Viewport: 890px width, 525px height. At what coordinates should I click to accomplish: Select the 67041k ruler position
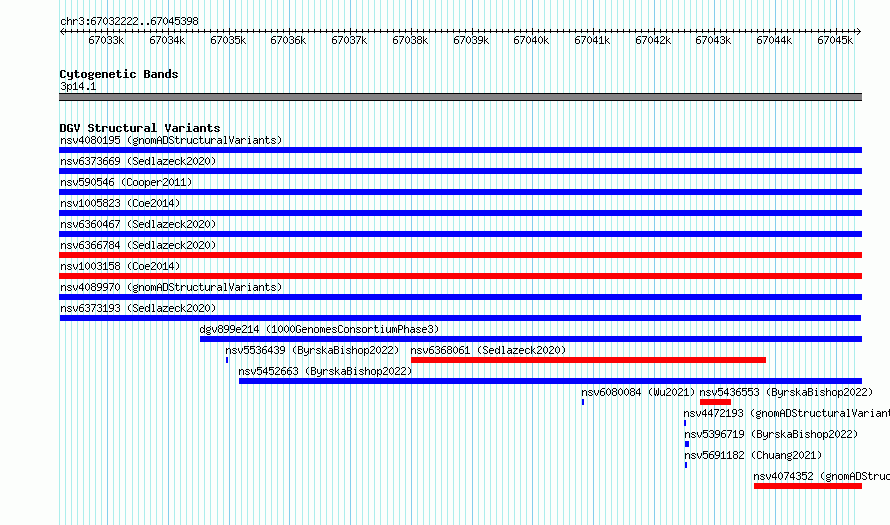(x=592, y=40)
